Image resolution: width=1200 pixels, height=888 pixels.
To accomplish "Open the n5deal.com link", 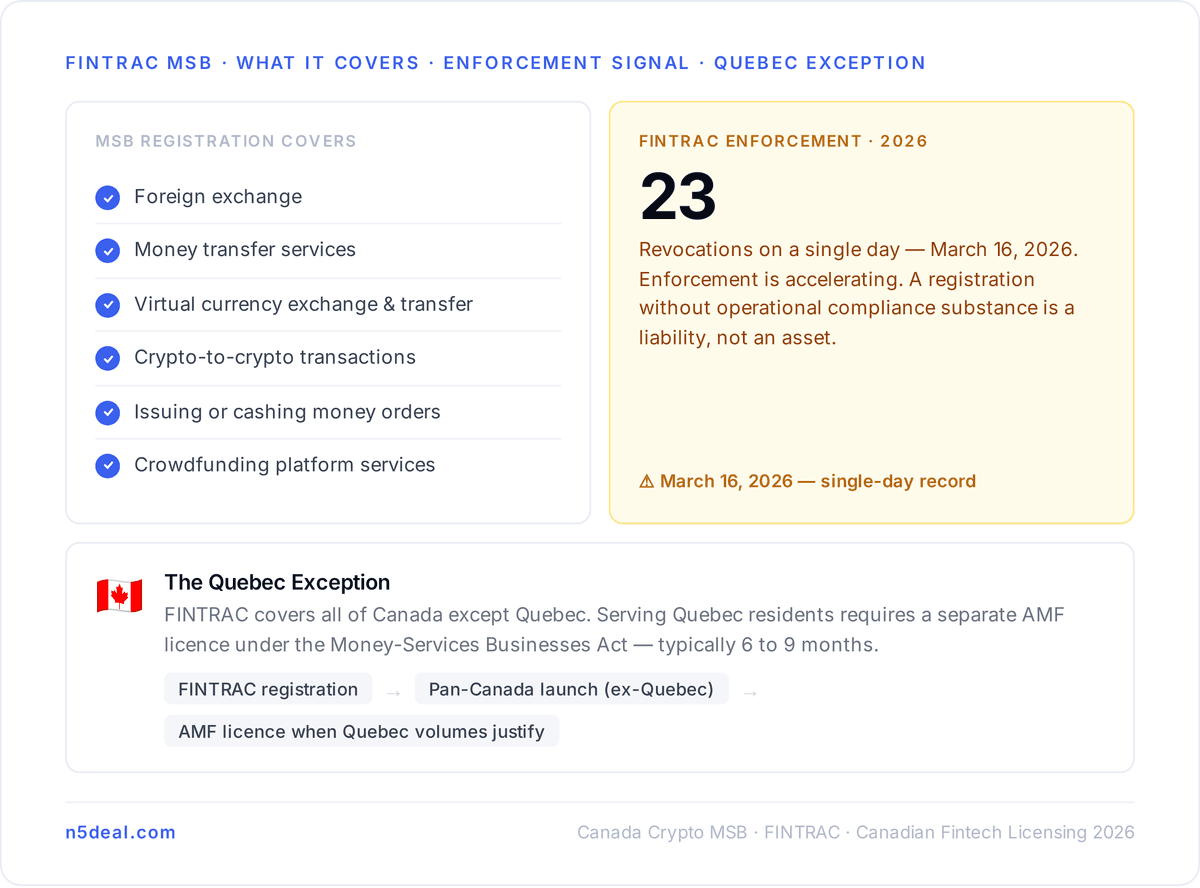I will coord(121,832).
